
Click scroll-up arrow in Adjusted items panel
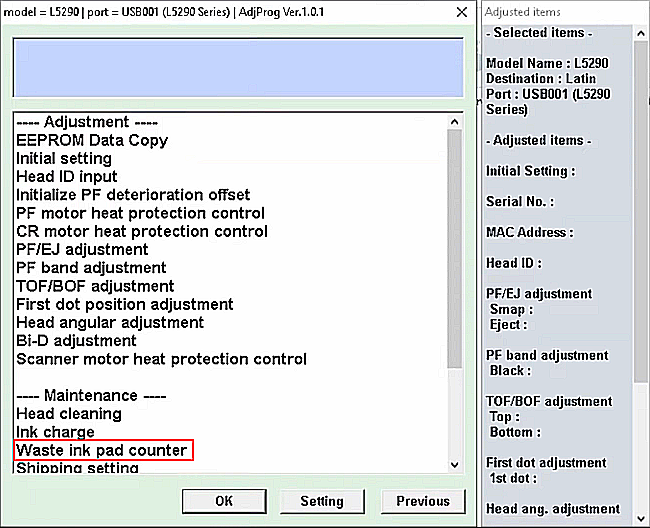point(640,34)
